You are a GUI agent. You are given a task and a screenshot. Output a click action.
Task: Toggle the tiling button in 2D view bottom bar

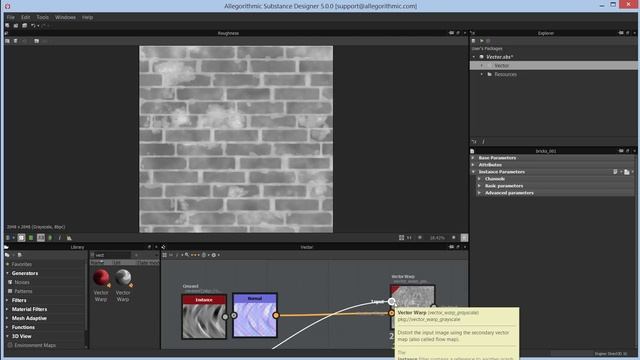click(x=21, y=238)
